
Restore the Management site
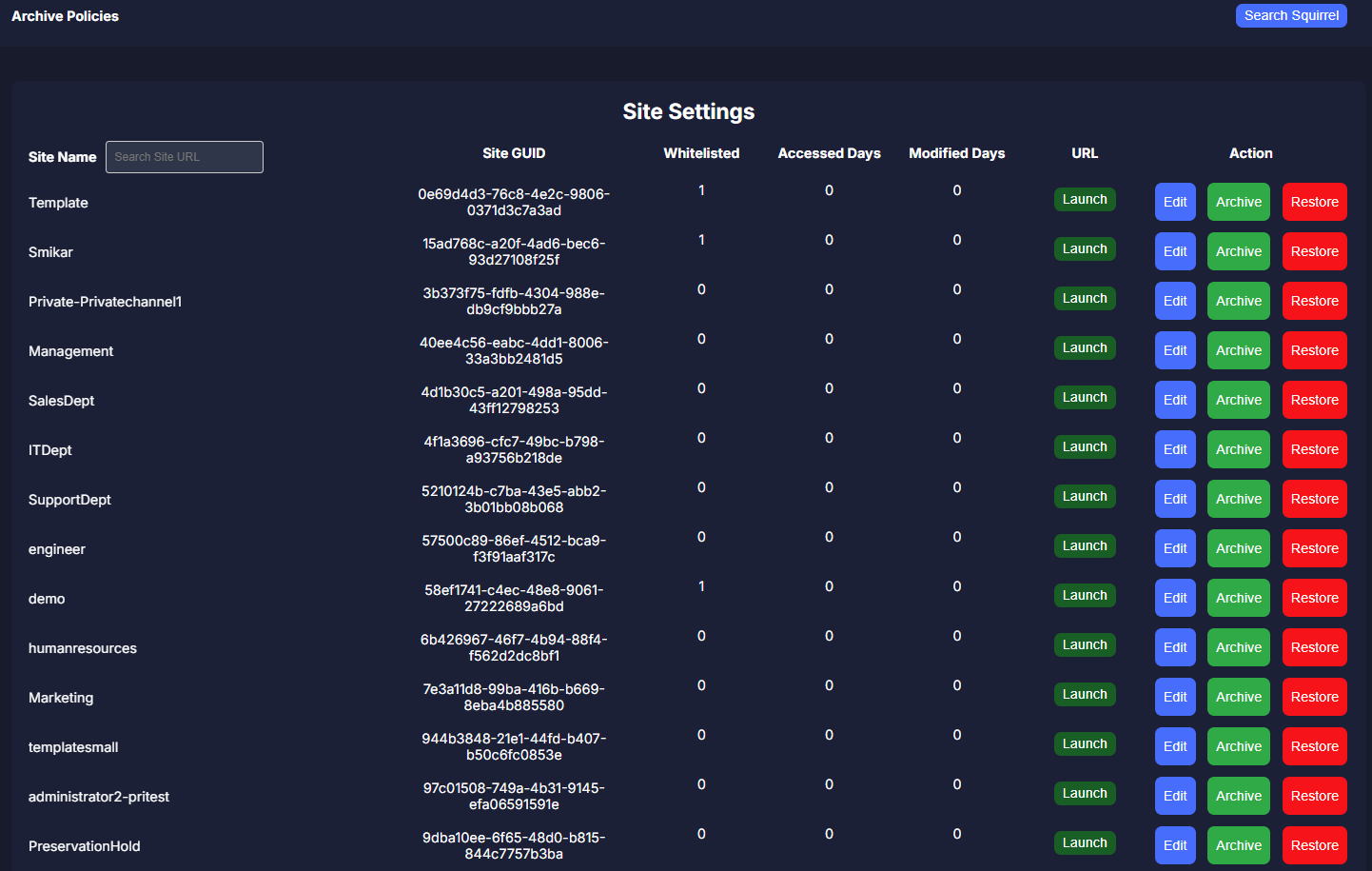click(1313, 350)
